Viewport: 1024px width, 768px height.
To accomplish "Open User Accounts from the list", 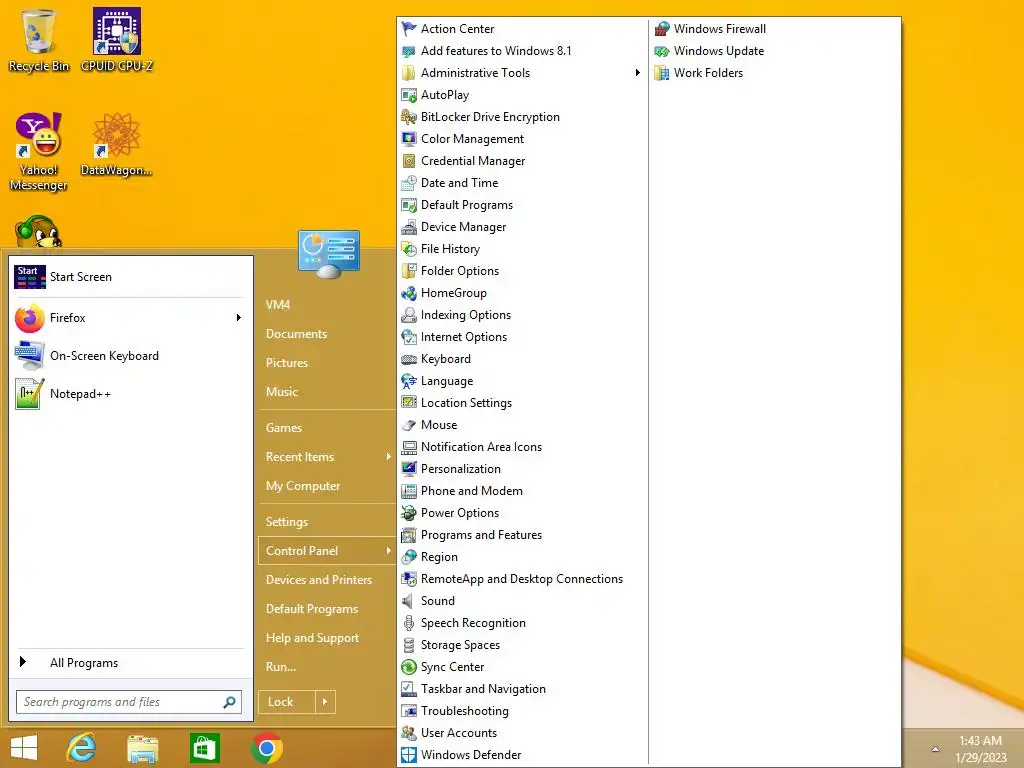I will tap(459, 733).
